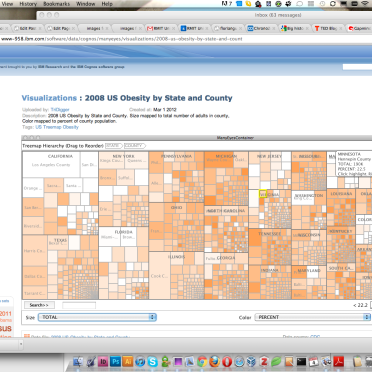Click the circular sync icon in menu bar
The image size is (372, 372).
click(x=332, y=4)
